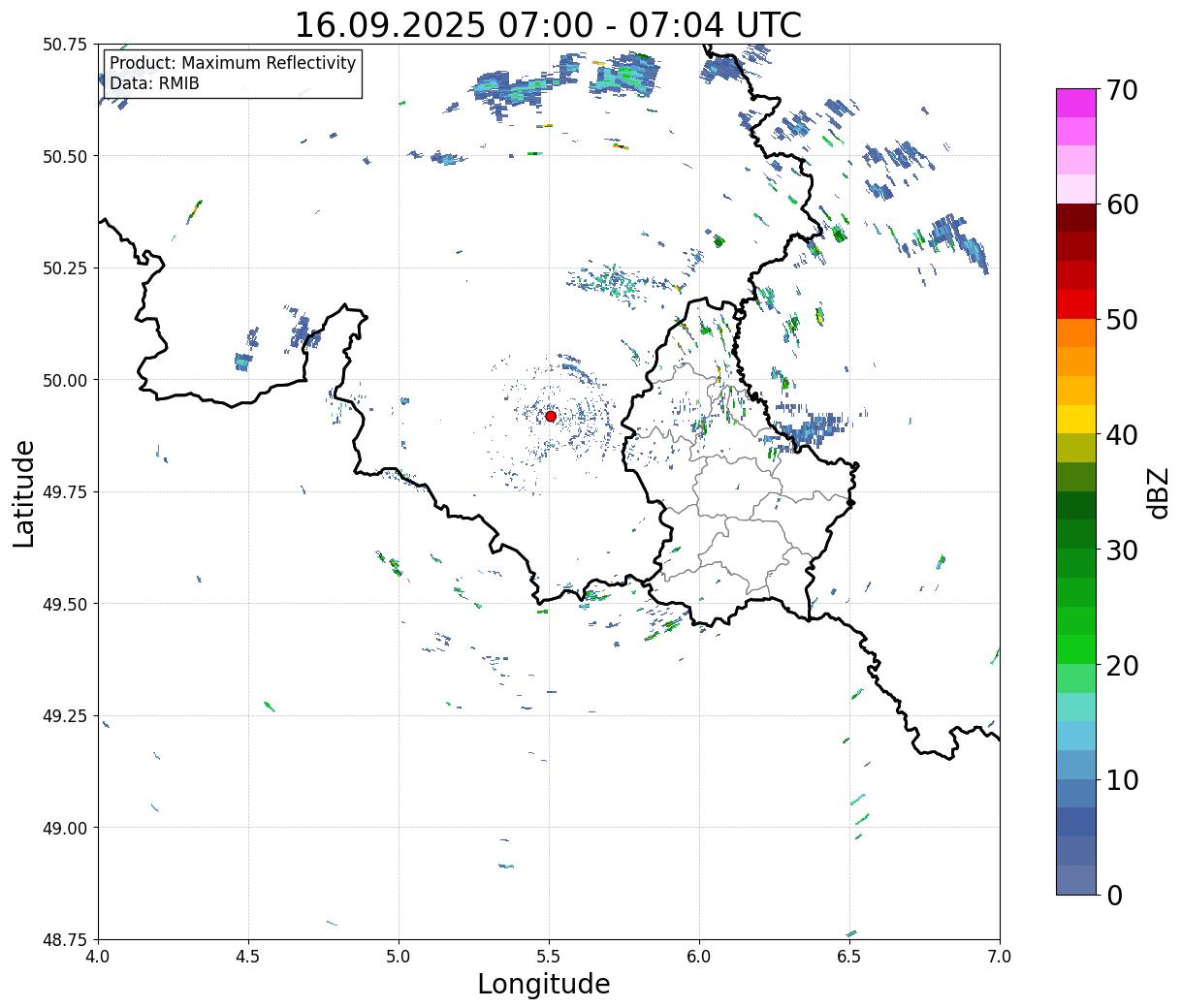Select the 'Data: RMIB' text in legend box

tap(154, 83)
